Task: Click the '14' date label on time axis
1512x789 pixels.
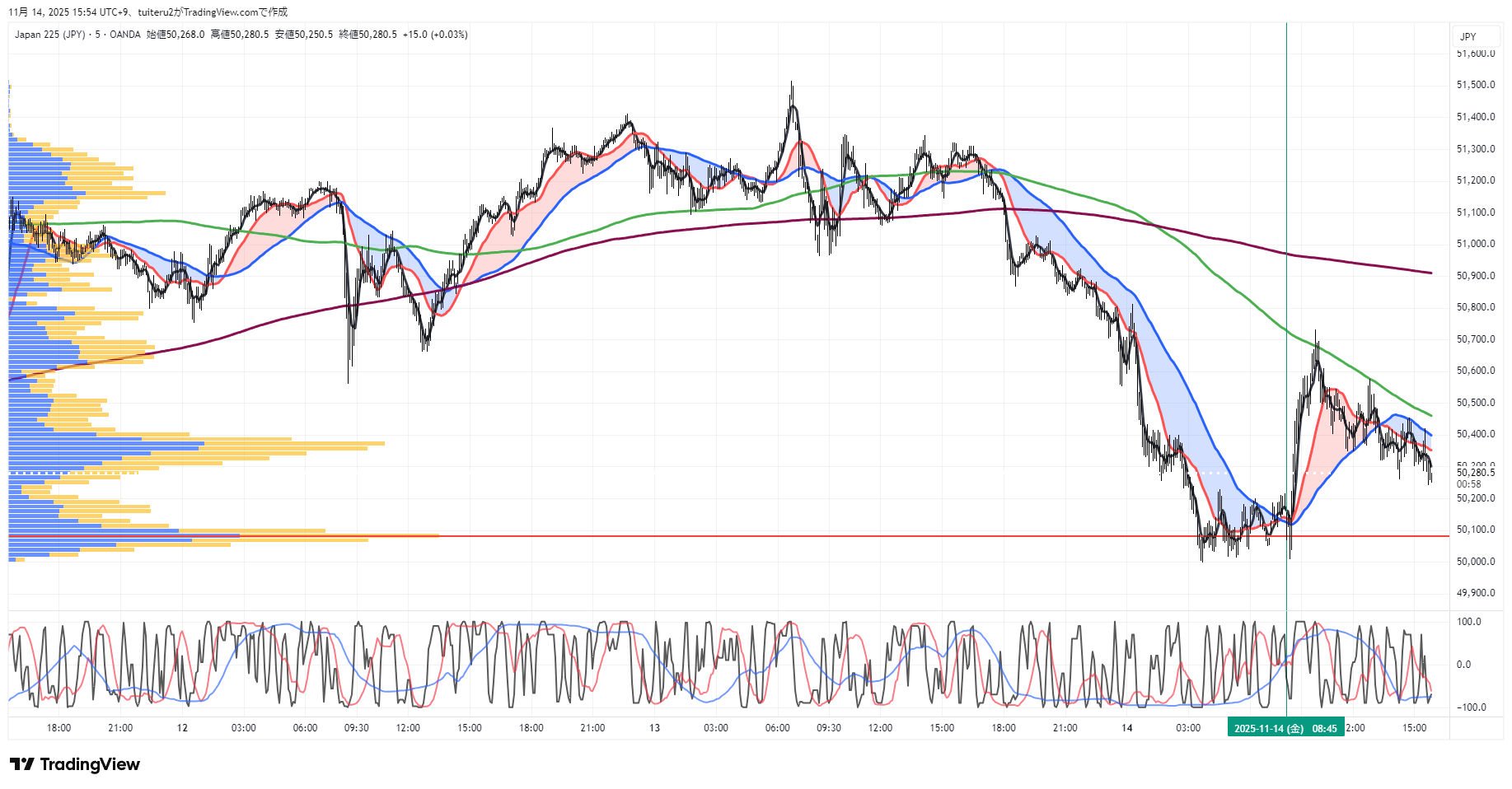Action: (x=1126, y=728)
